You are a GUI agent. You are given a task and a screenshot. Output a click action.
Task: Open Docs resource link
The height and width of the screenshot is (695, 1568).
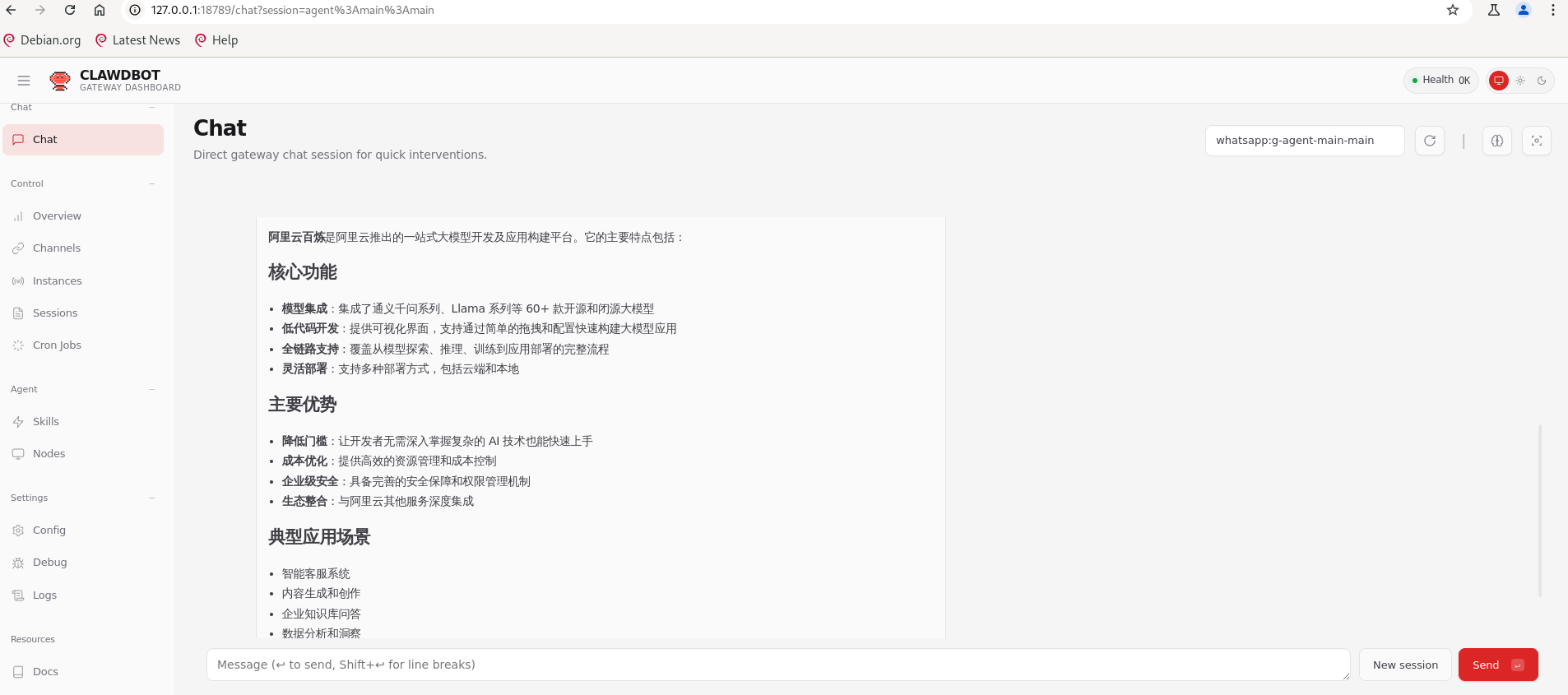83,672
